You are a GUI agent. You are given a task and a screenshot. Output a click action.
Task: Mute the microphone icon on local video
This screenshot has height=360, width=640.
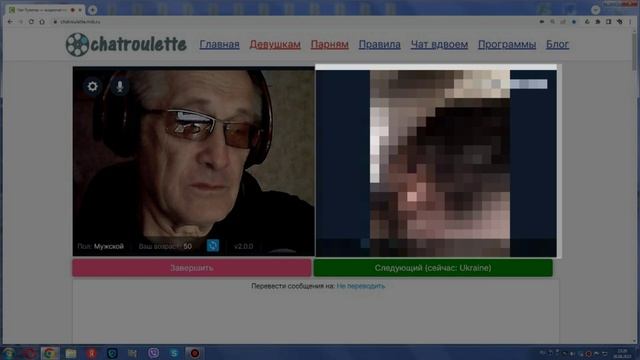(x=120, y=87)
